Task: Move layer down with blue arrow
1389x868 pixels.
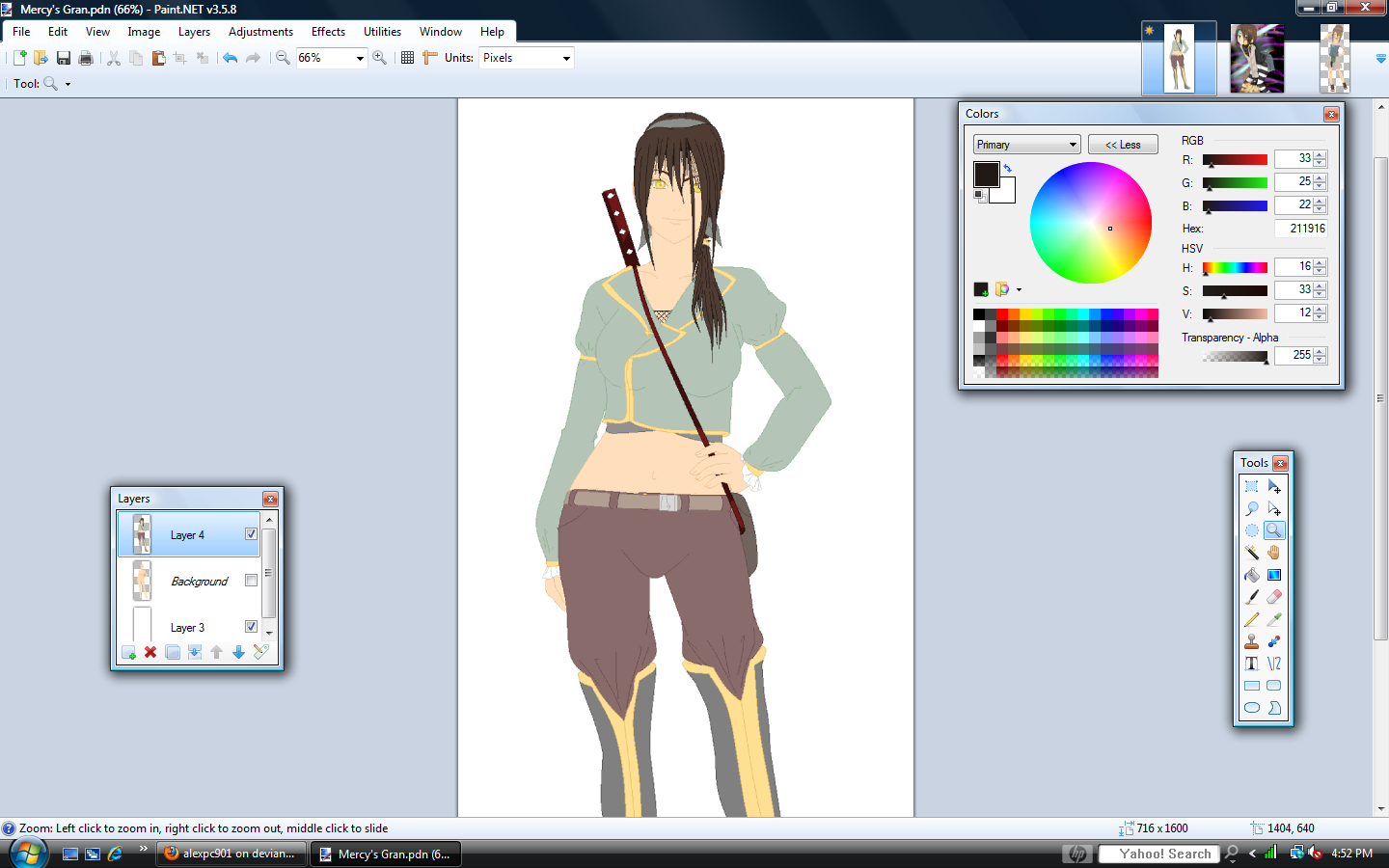Action: pyautogui.click(x=238, y=653)
